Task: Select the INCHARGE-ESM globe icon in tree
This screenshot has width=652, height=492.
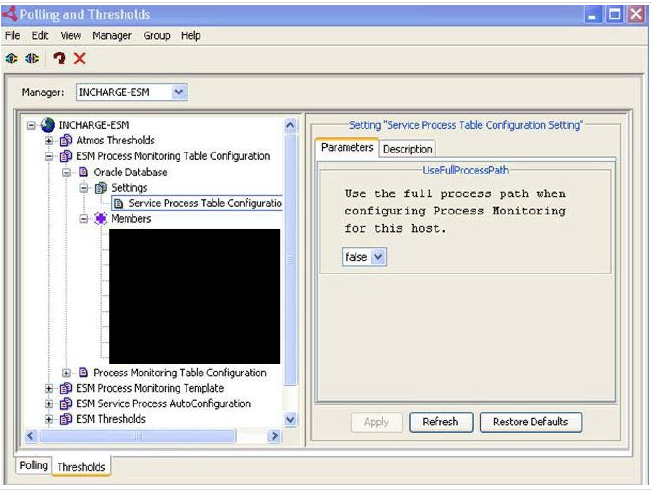Action: point(48,125)
